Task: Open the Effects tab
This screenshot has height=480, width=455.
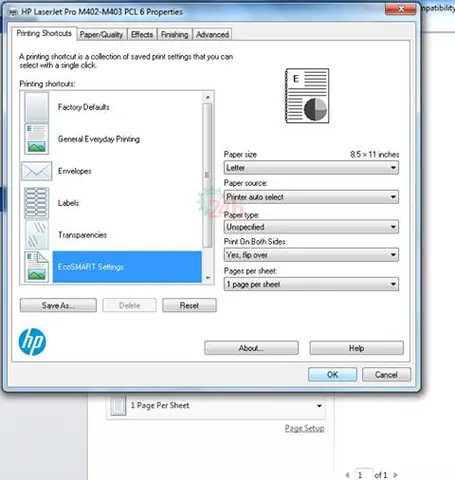Action: [x=142, y=35]
